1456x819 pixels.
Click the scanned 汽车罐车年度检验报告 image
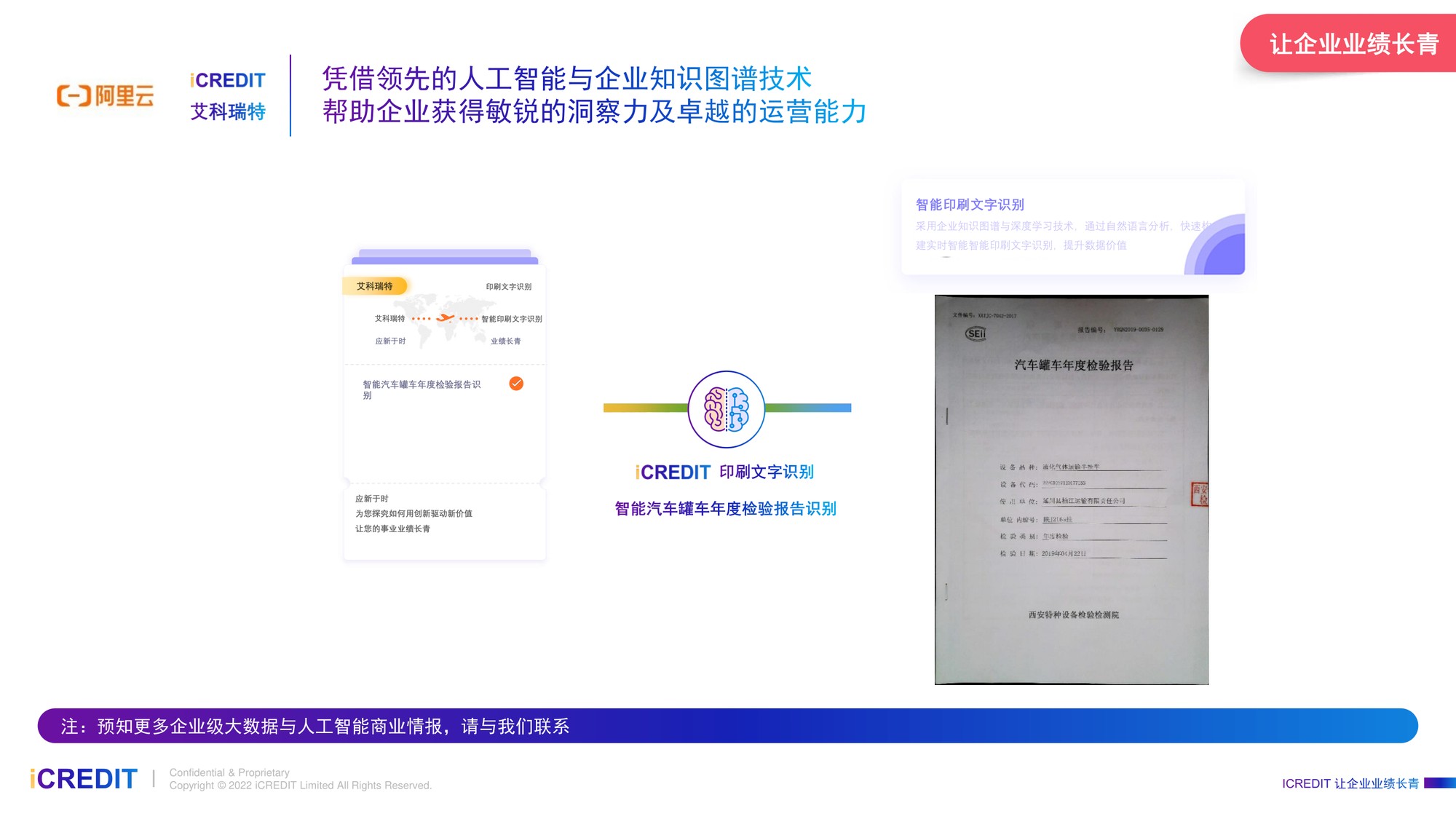1072,489
